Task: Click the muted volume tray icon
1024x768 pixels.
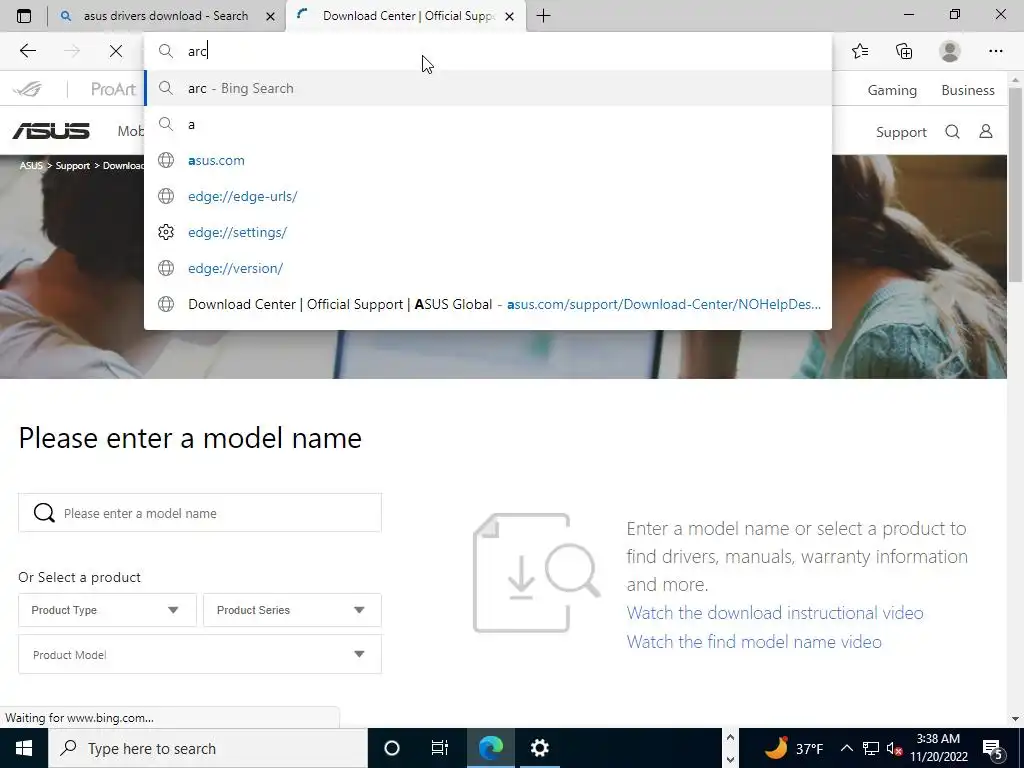Action: coord(894,748)
